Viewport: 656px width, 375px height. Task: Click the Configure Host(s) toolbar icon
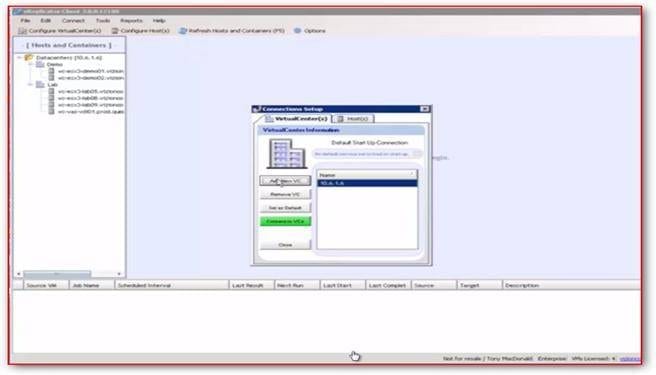115,31
